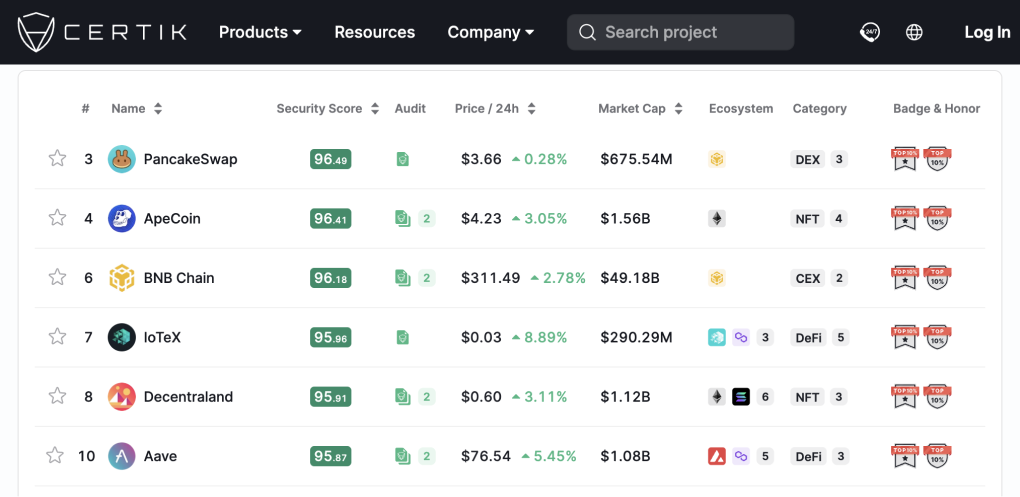Click ApeCoin's Ethereum ecosystem icon
Screen dimensions: 1020x497
point(717,218)
